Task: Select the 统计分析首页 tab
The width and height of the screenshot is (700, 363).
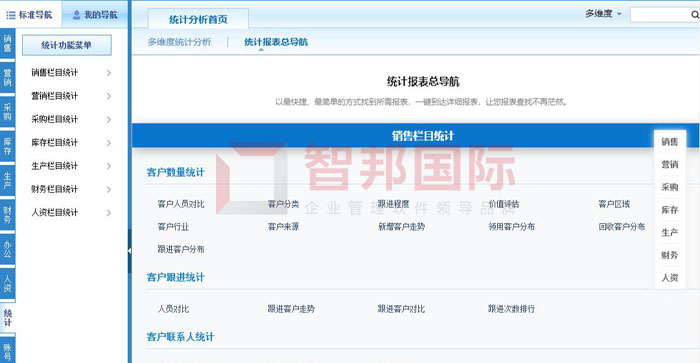Action: pyautogui.click(x=198, y=19)
